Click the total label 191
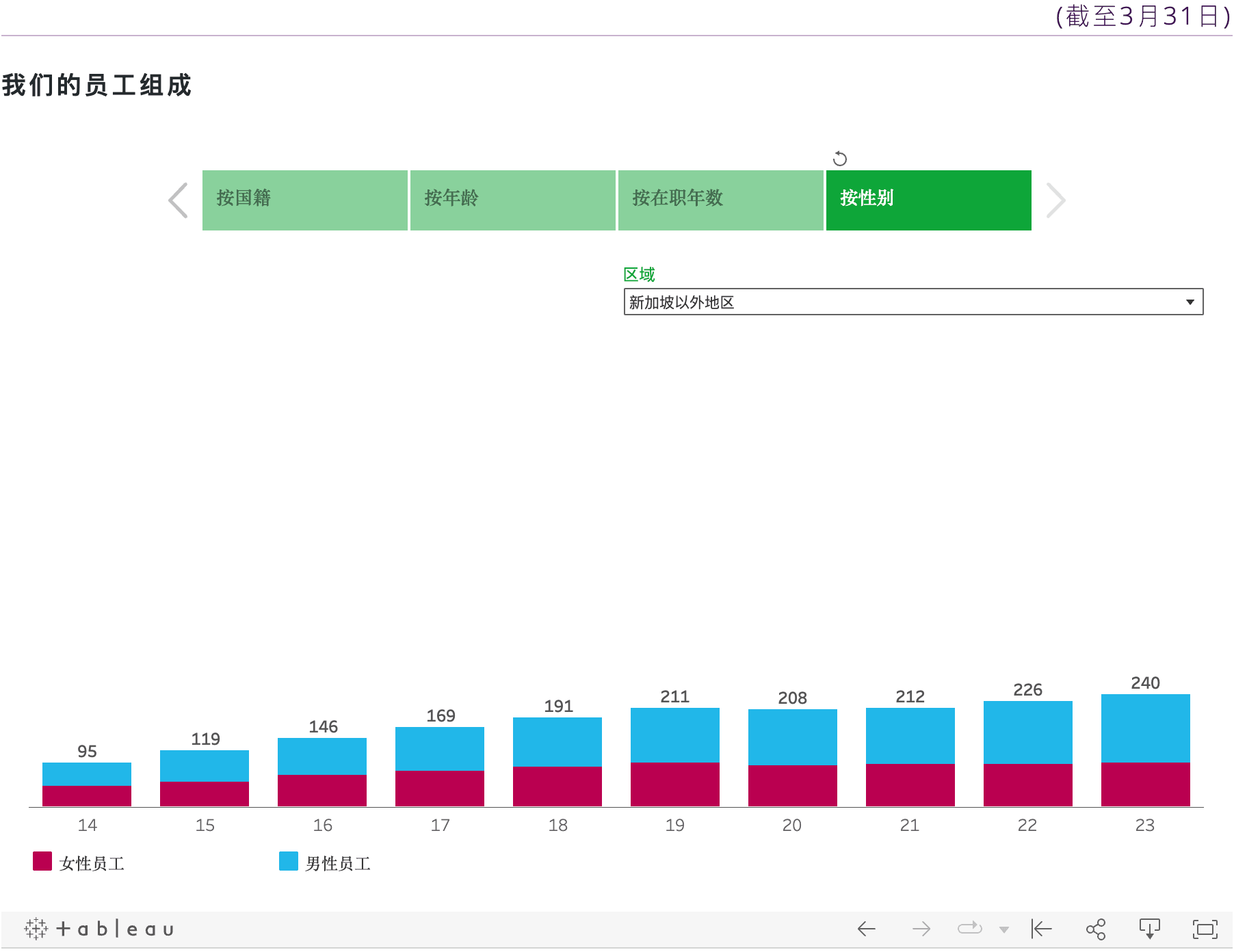The height and width of the screenshot is (952, 1234). 558,706
